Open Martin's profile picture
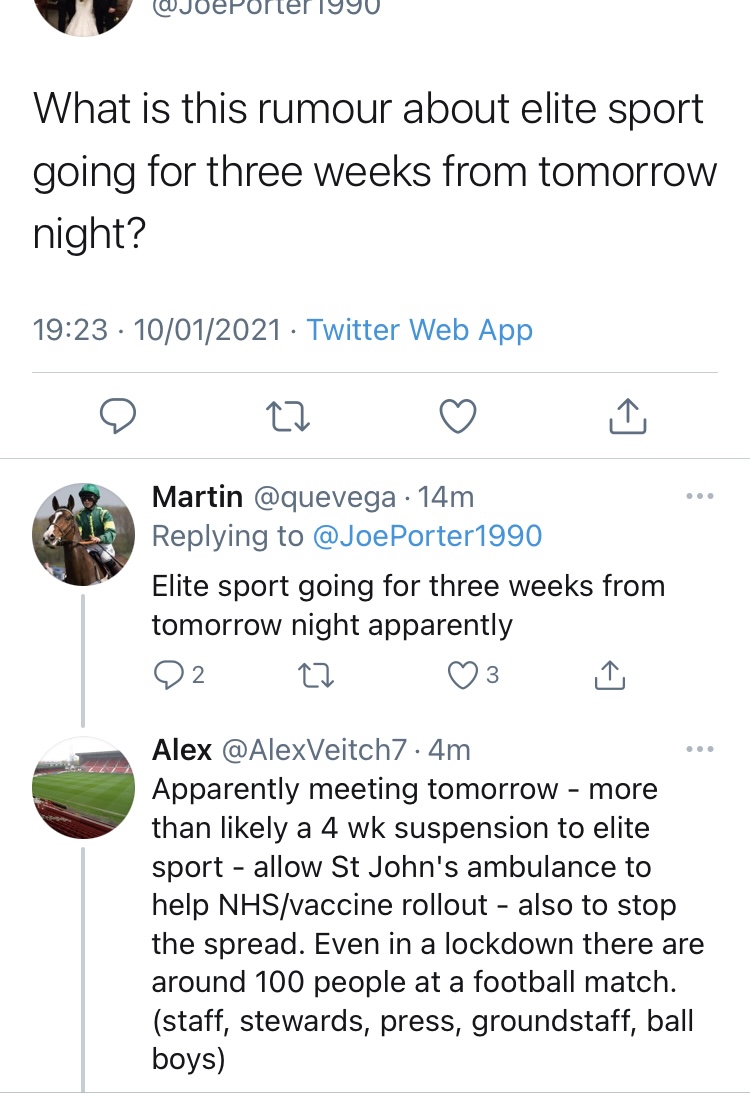The height and width of the screenshot is (1099, 750). pyautogui.click(x=83, y=534)
